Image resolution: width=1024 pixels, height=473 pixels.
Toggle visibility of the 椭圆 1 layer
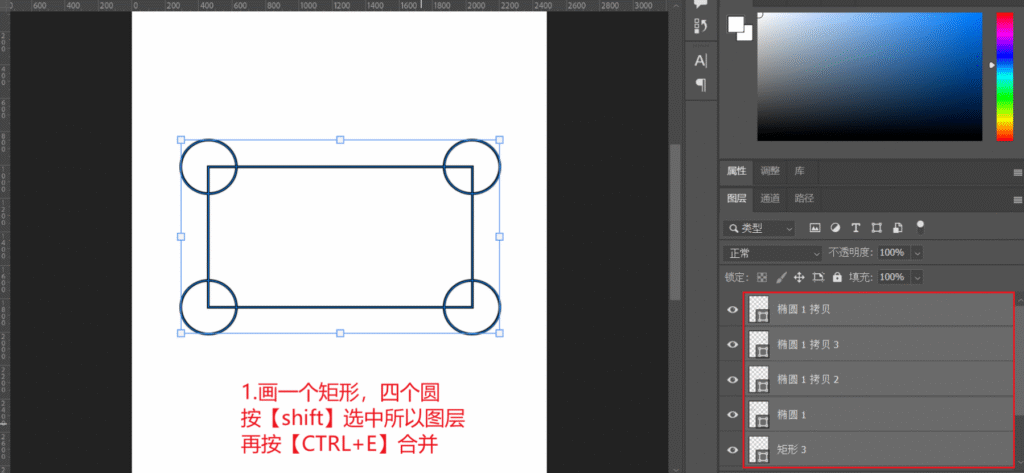(x=732, y=414)
